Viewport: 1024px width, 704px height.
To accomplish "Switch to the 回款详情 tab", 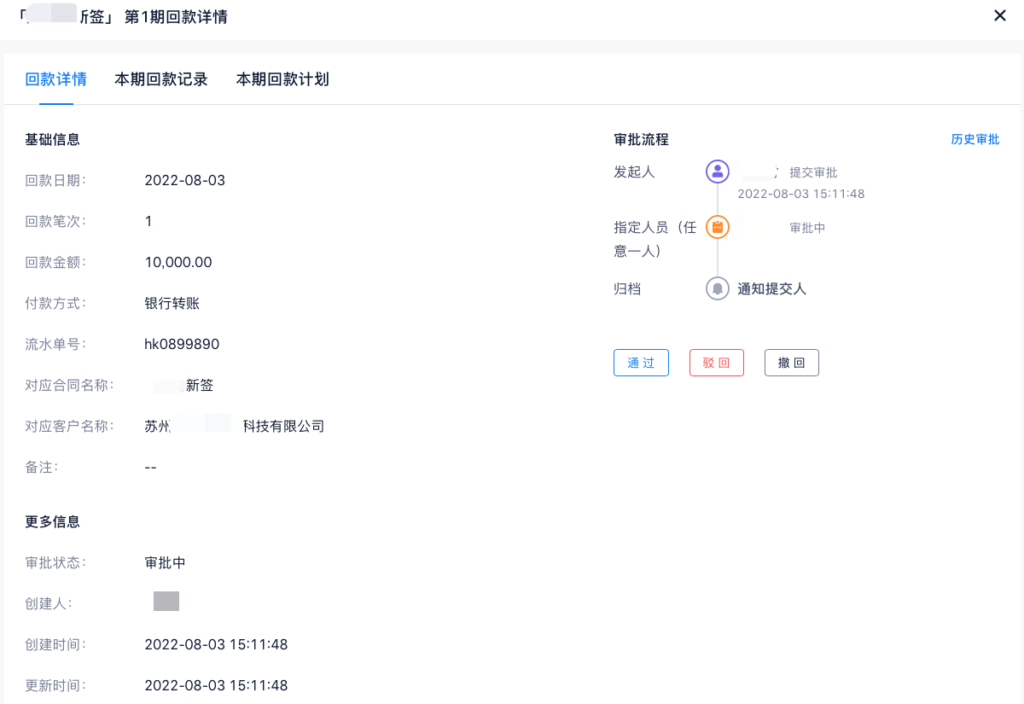I will [56, 79].
